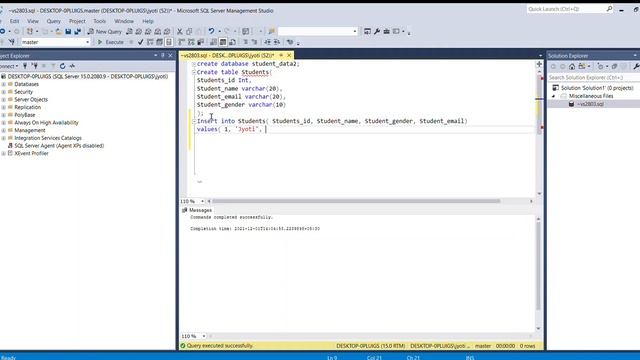Screen dimensions: 640x360
Task: Open the Window menu
Action: coord(124,21)
